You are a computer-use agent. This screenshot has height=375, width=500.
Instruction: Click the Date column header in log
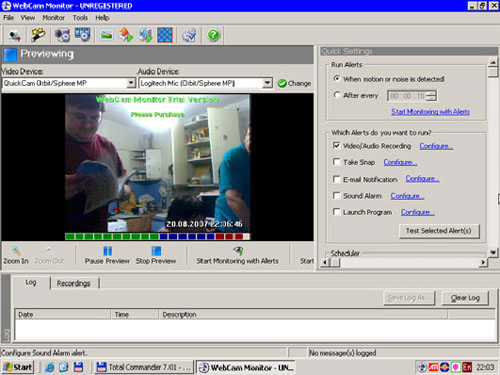click(x=63, y=314)
